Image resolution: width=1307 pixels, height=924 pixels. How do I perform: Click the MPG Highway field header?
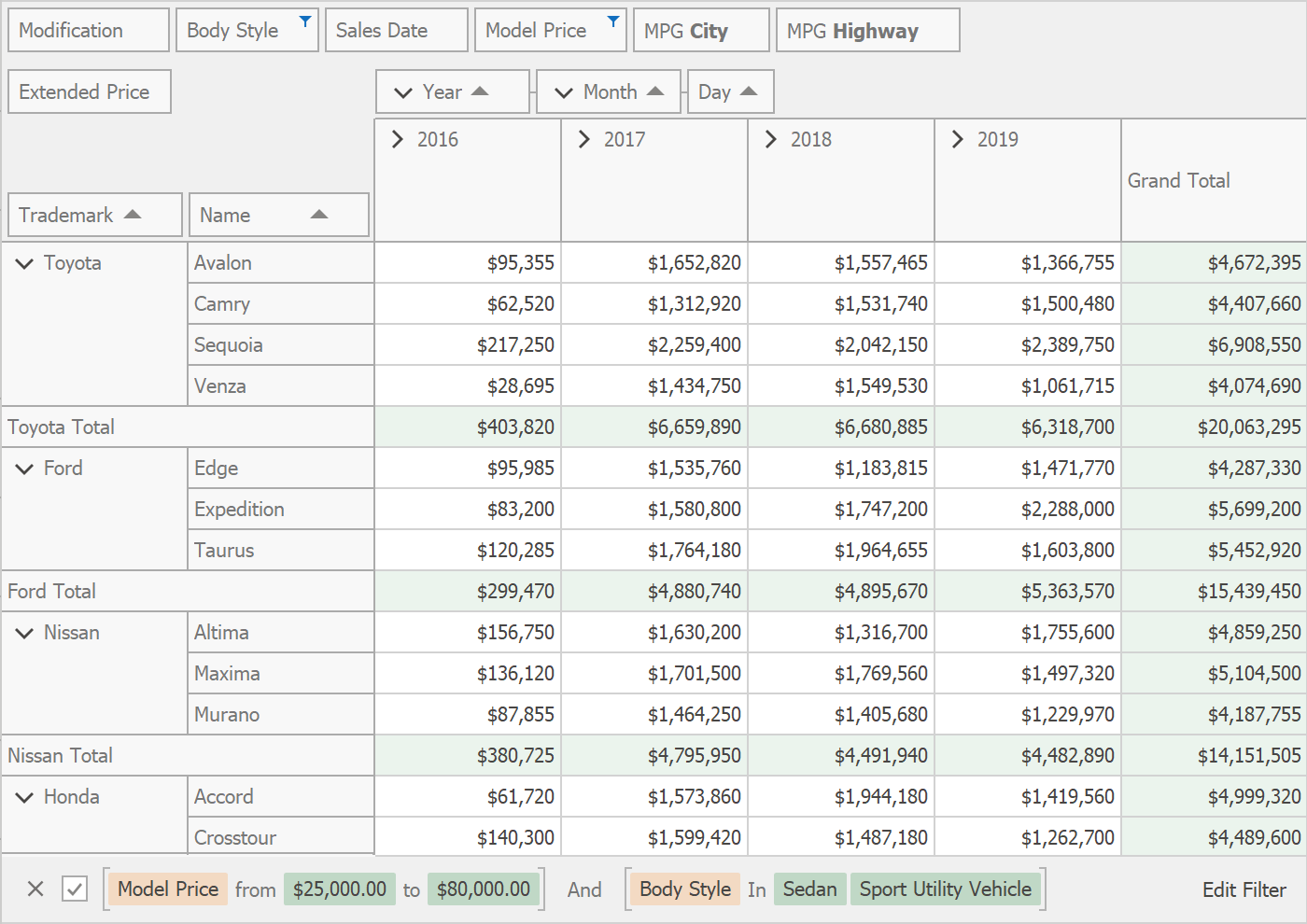pos(868,30)
